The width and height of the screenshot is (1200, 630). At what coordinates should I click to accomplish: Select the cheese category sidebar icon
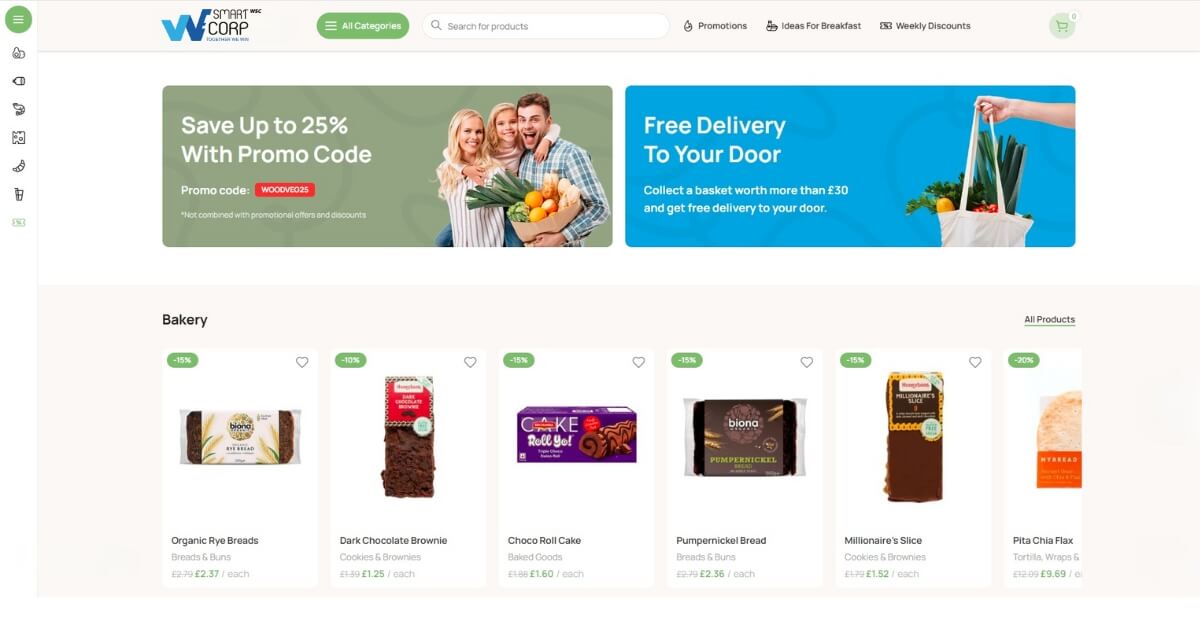coord(18,137)
